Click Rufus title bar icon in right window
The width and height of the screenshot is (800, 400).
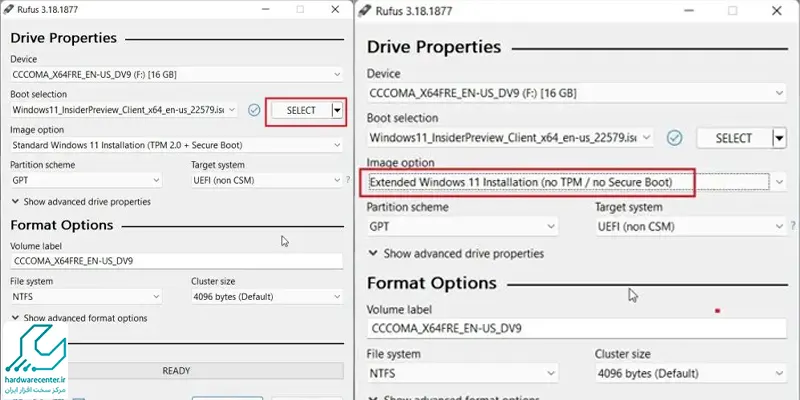click(x=366, y=11)
